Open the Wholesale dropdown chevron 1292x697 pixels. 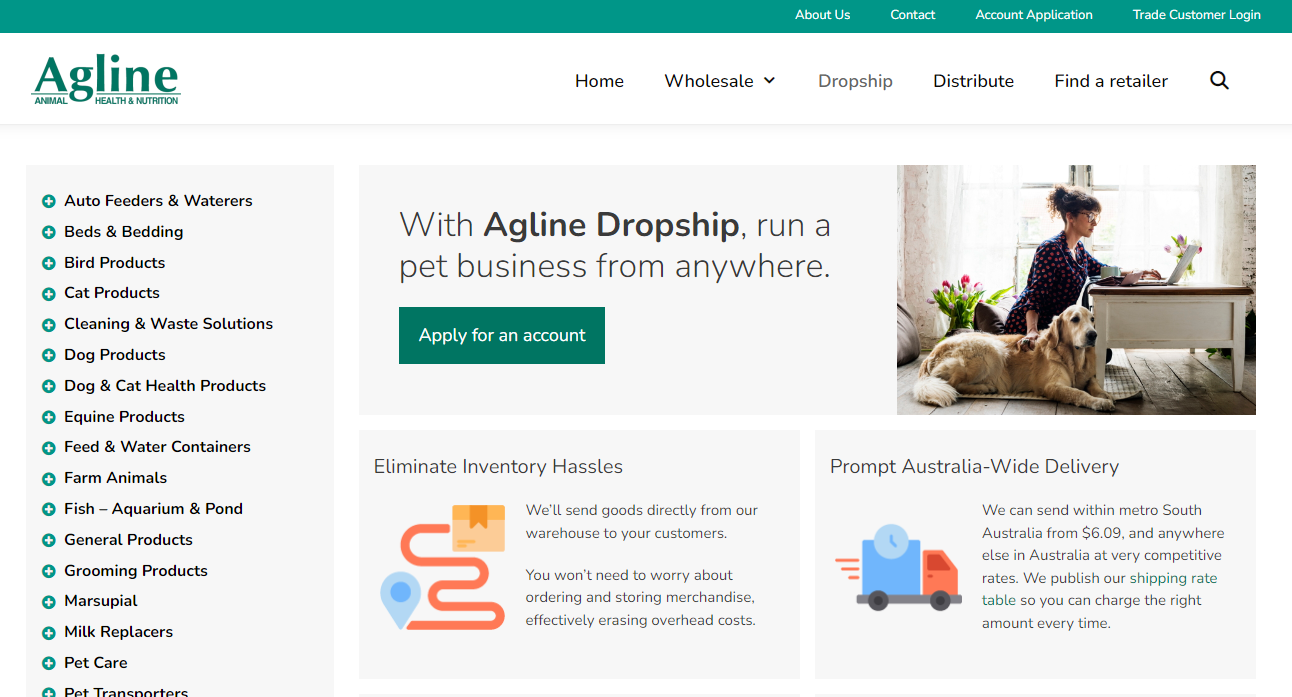(769, 81)
